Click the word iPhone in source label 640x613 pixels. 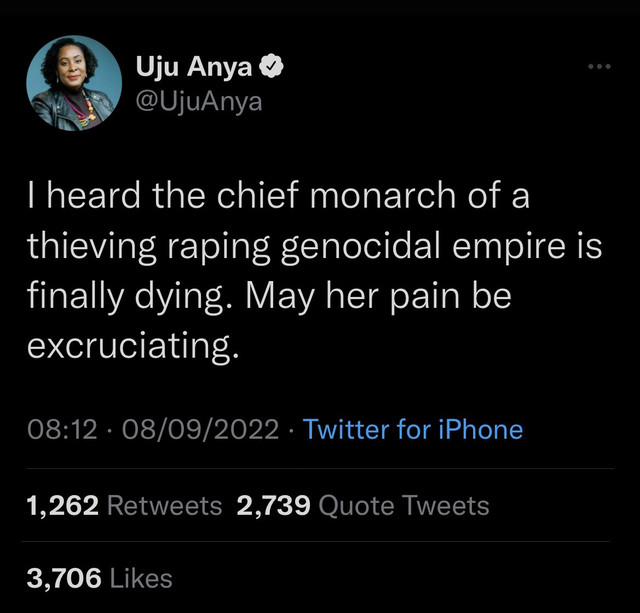[478, 430]
